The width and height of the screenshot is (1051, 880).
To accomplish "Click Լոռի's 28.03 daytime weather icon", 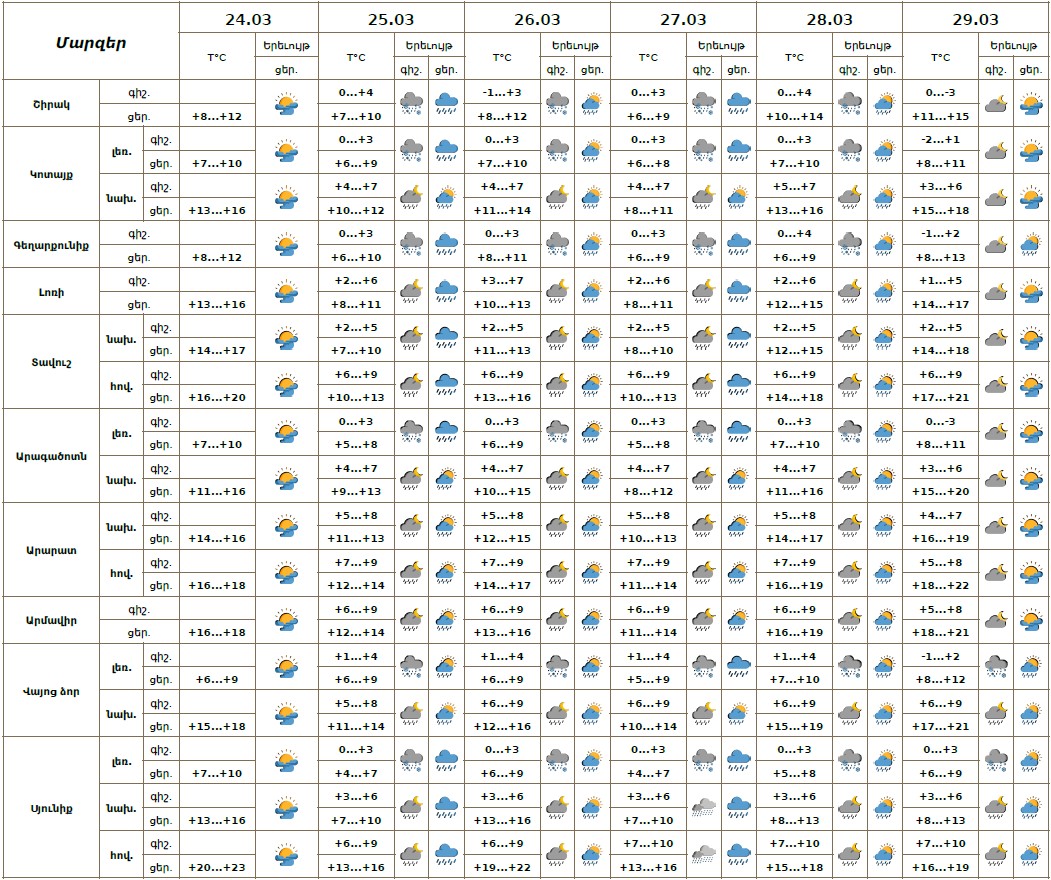I will point(884,292).
